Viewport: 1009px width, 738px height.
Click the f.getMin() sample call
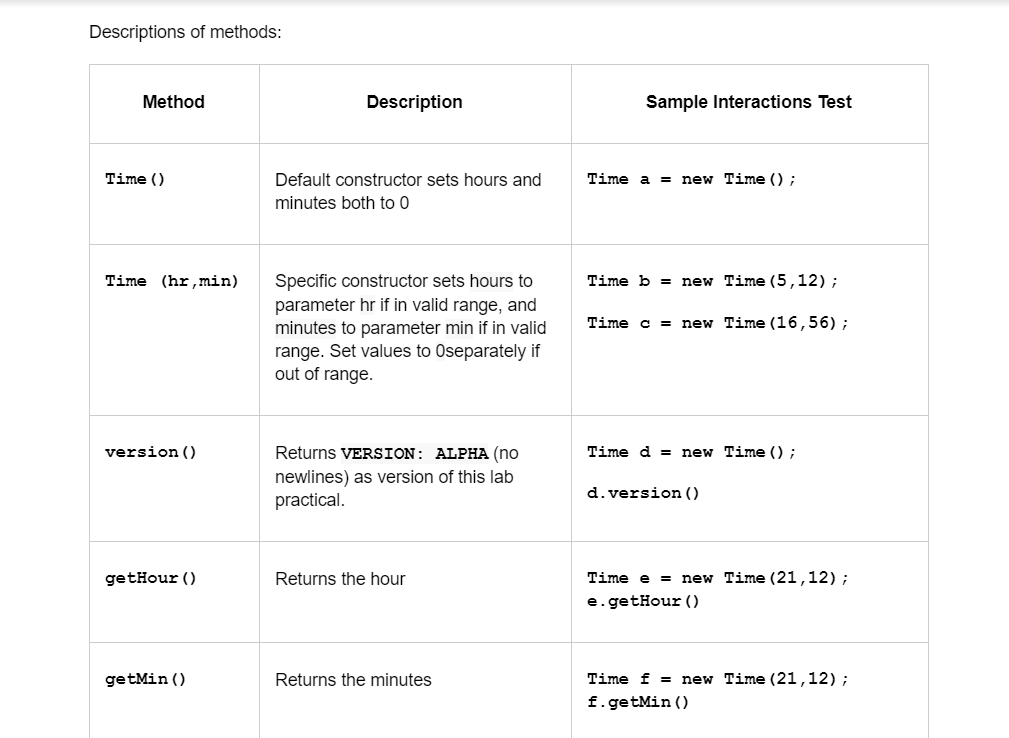(x=638, y=702)
